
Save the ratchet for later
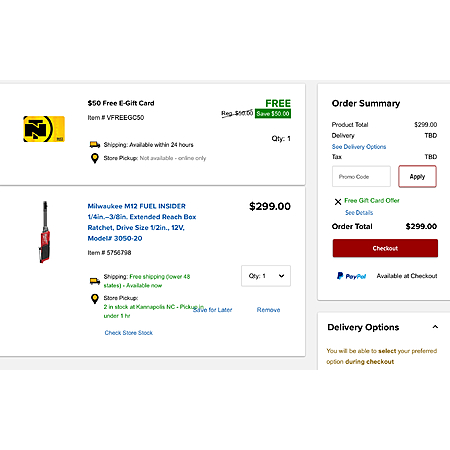[212, 310]
